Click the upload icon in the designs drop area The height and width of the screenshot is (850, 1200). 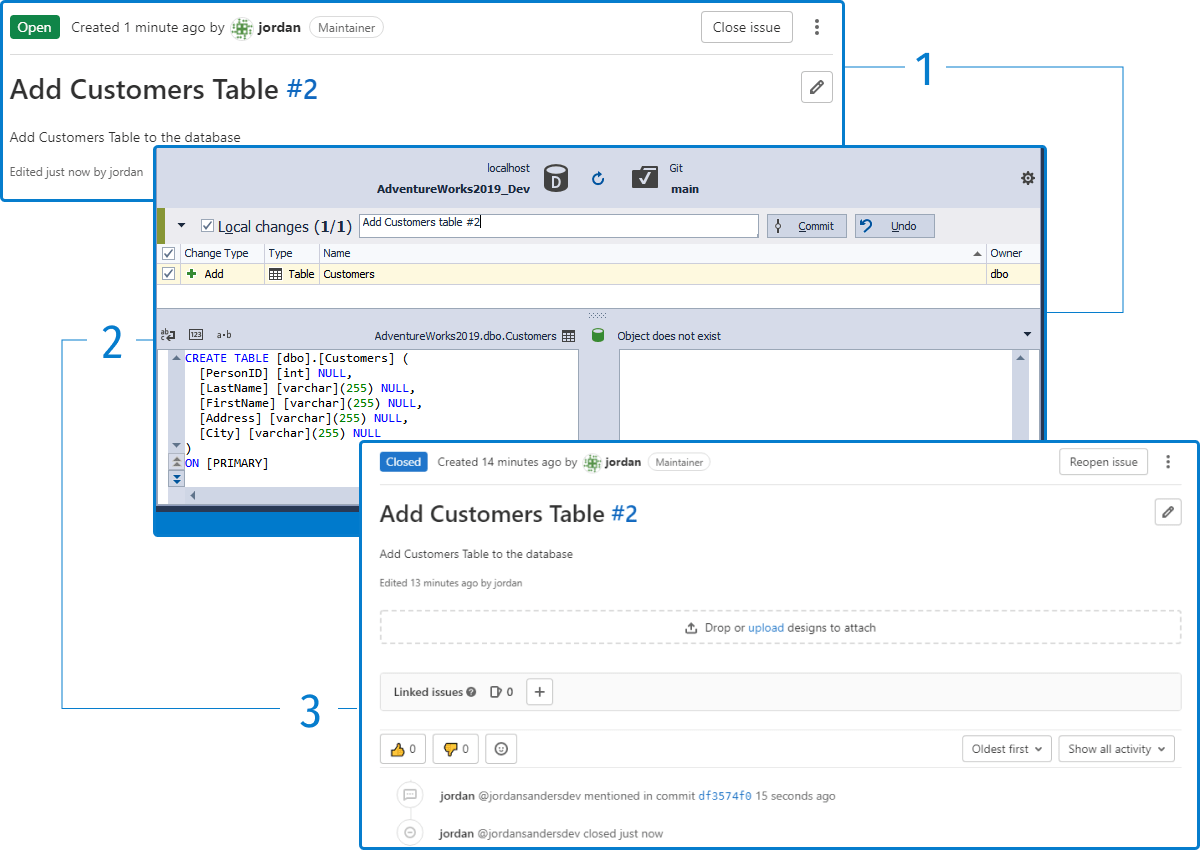point(690,628)
